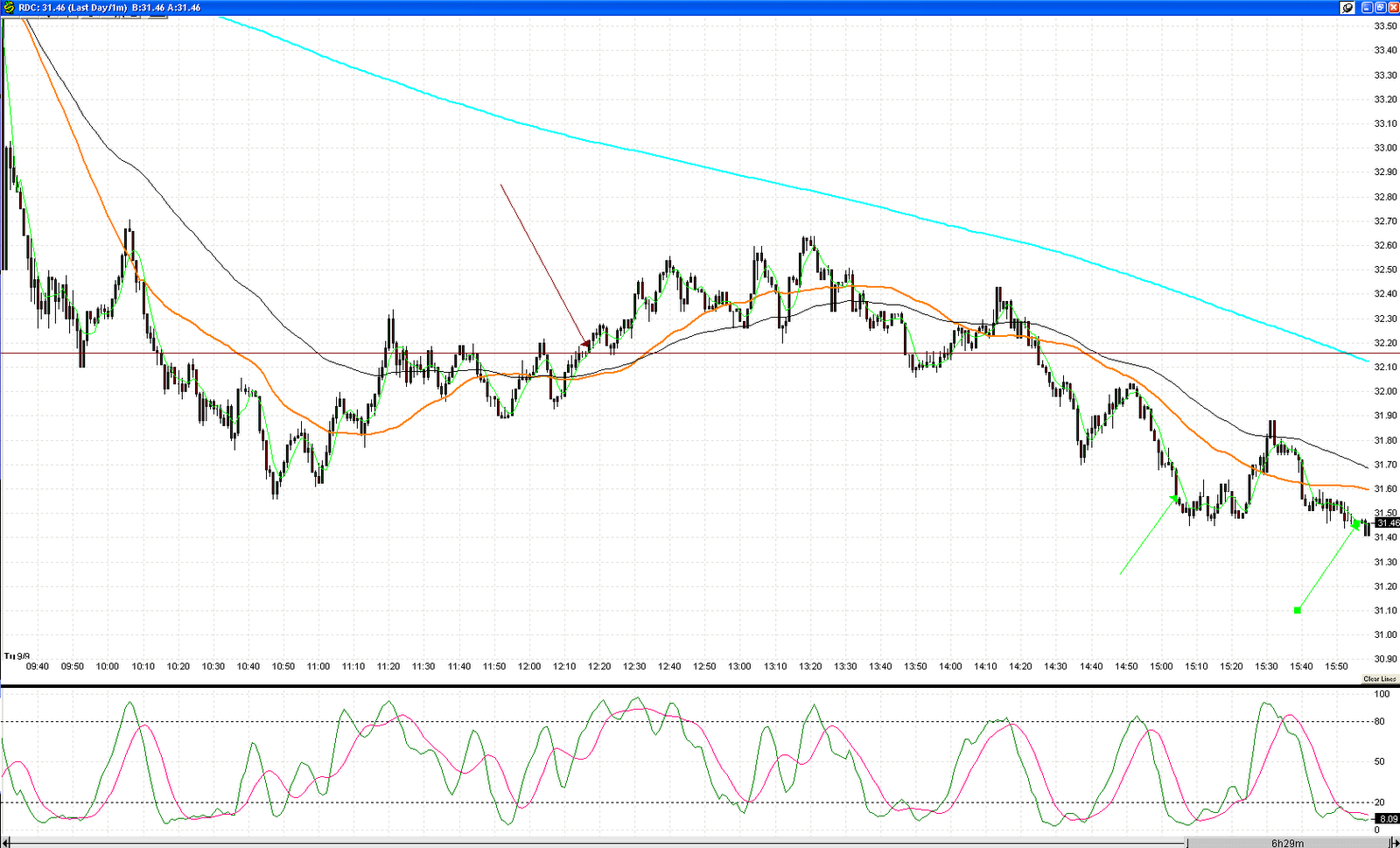This screenshot has width=1400, height=848.
Task: Click the 31.10 price axis label
Action: (1385, 610)
